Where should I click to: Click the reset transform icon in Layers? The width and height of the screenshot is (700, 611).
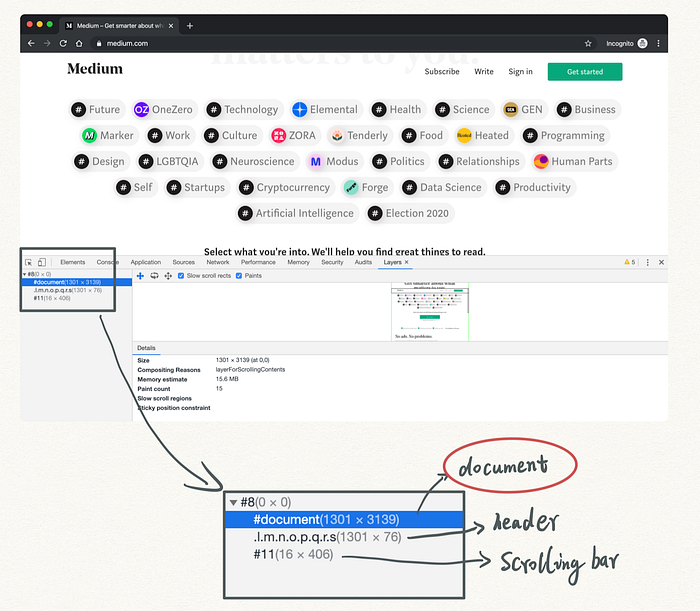coord(168,276)
